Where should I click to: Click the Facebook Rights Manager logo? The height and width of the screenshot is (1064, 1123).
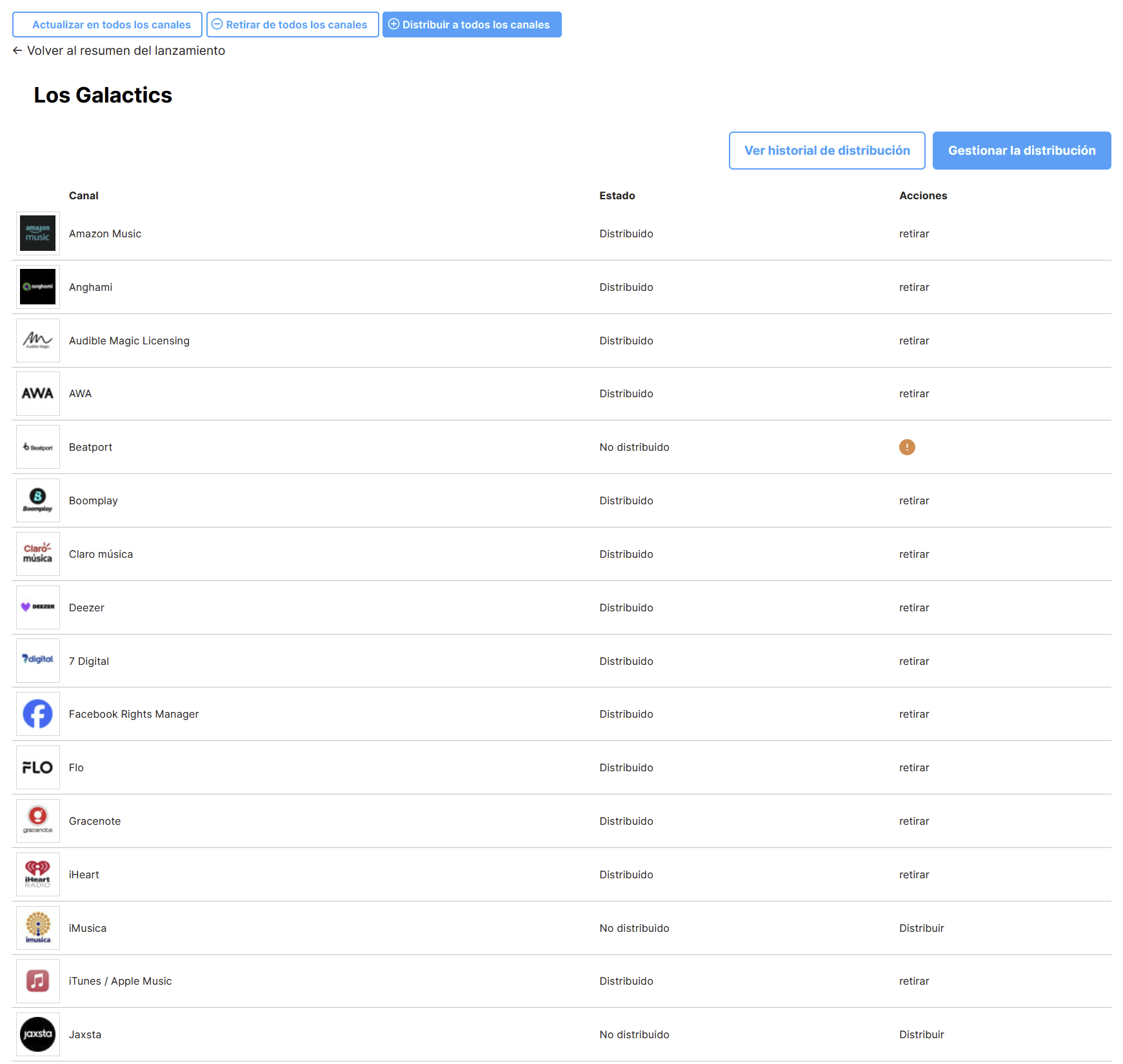pos(38,714)
